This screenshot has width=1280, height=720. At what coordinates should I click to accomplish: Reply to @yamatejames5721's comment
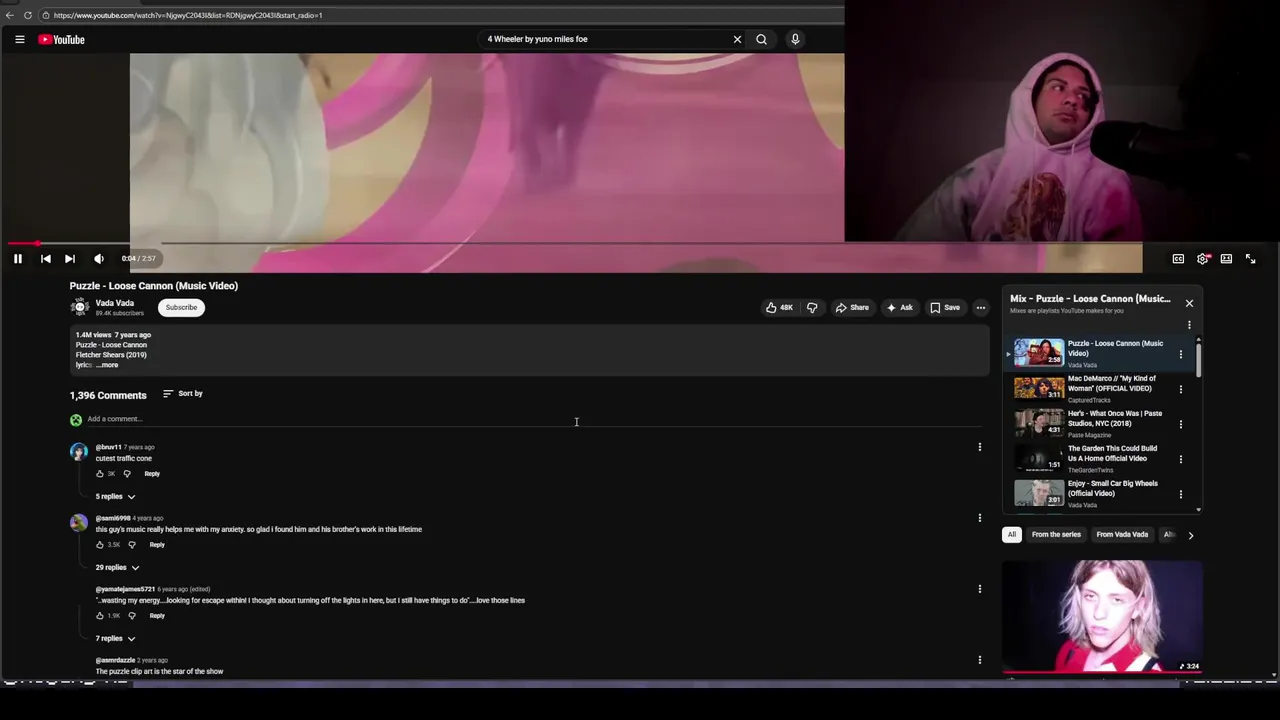click(157, 616)
